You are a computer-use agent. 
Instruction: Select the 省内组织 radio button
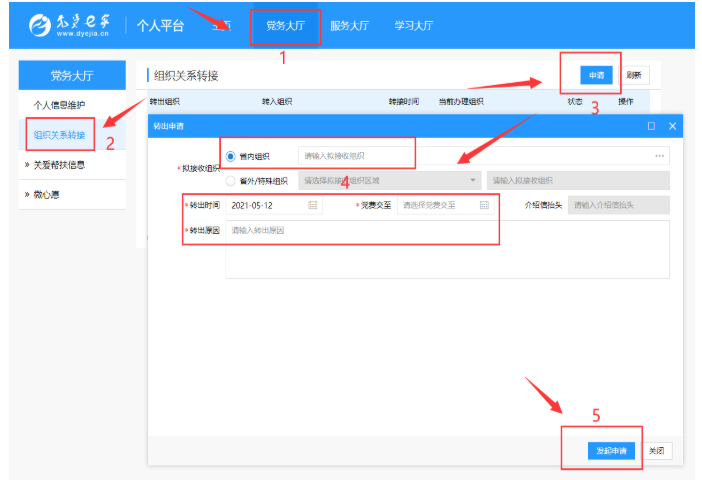tap(232, 156)
